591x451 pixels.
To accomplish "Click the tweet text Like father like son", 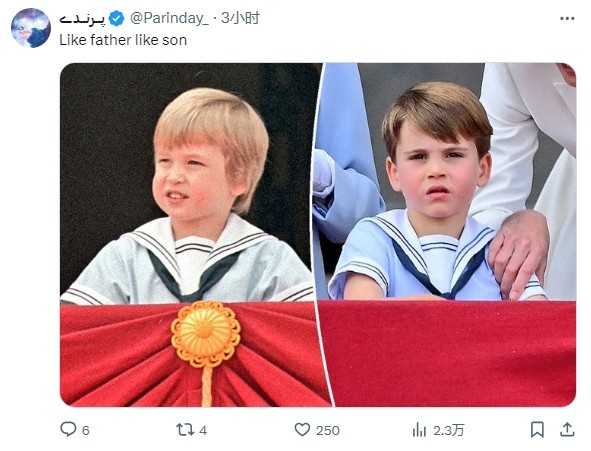I will [123, 40].
